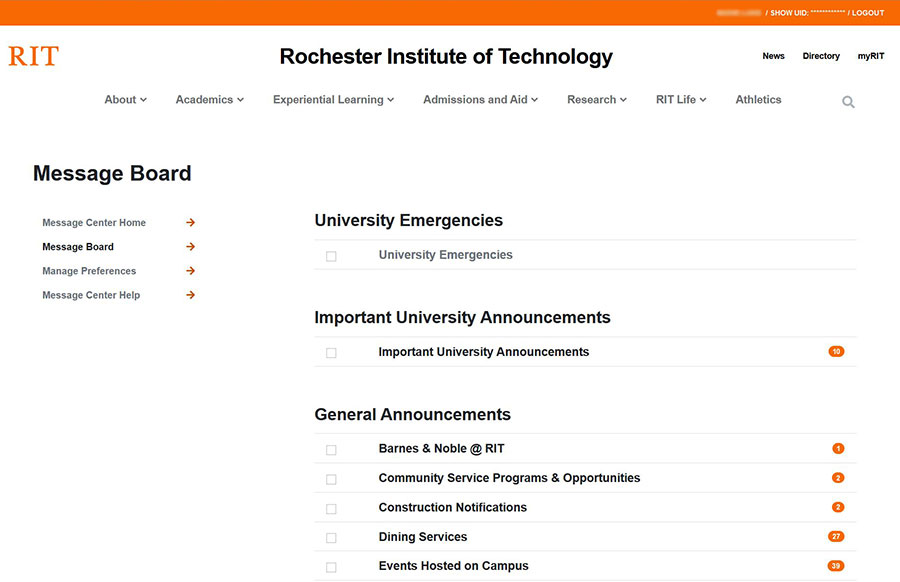Click the arrow next to Manage Preferences
Viewport: 900px width, 582px height.
[x=191, y=271]
